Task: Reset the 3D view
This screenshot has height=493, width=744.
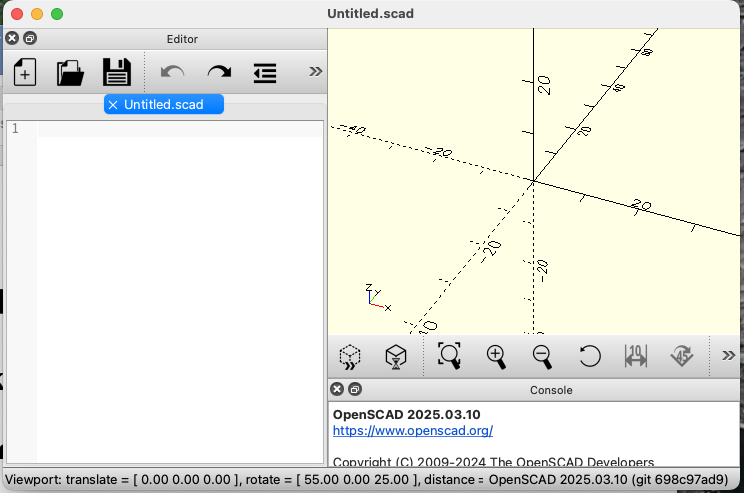Action: pos(590,356)
